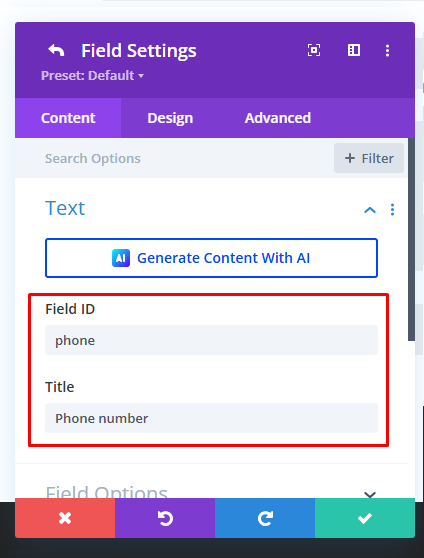Open Text section three-dot options
This screenshot has width=424, height=558.
[x=392, y=210]
